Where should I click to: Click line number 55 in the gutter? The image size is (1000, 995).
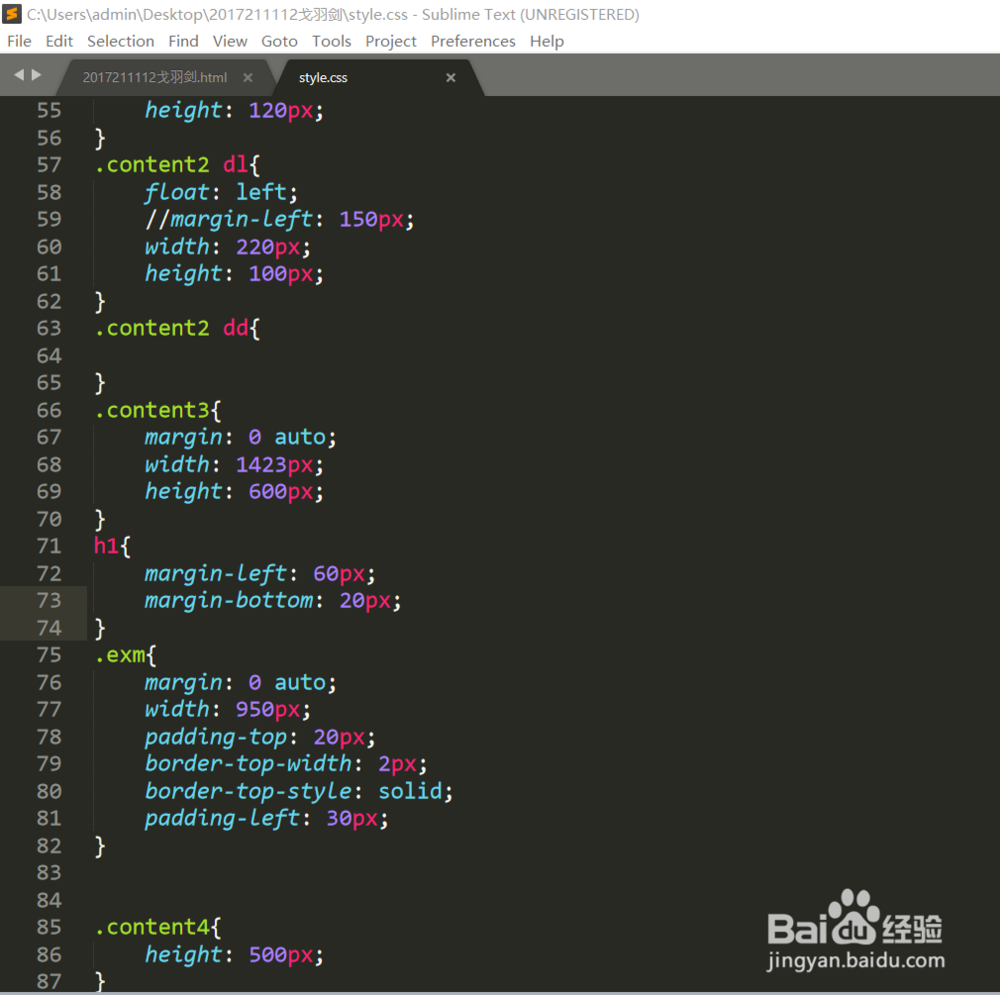click(49, 110)
